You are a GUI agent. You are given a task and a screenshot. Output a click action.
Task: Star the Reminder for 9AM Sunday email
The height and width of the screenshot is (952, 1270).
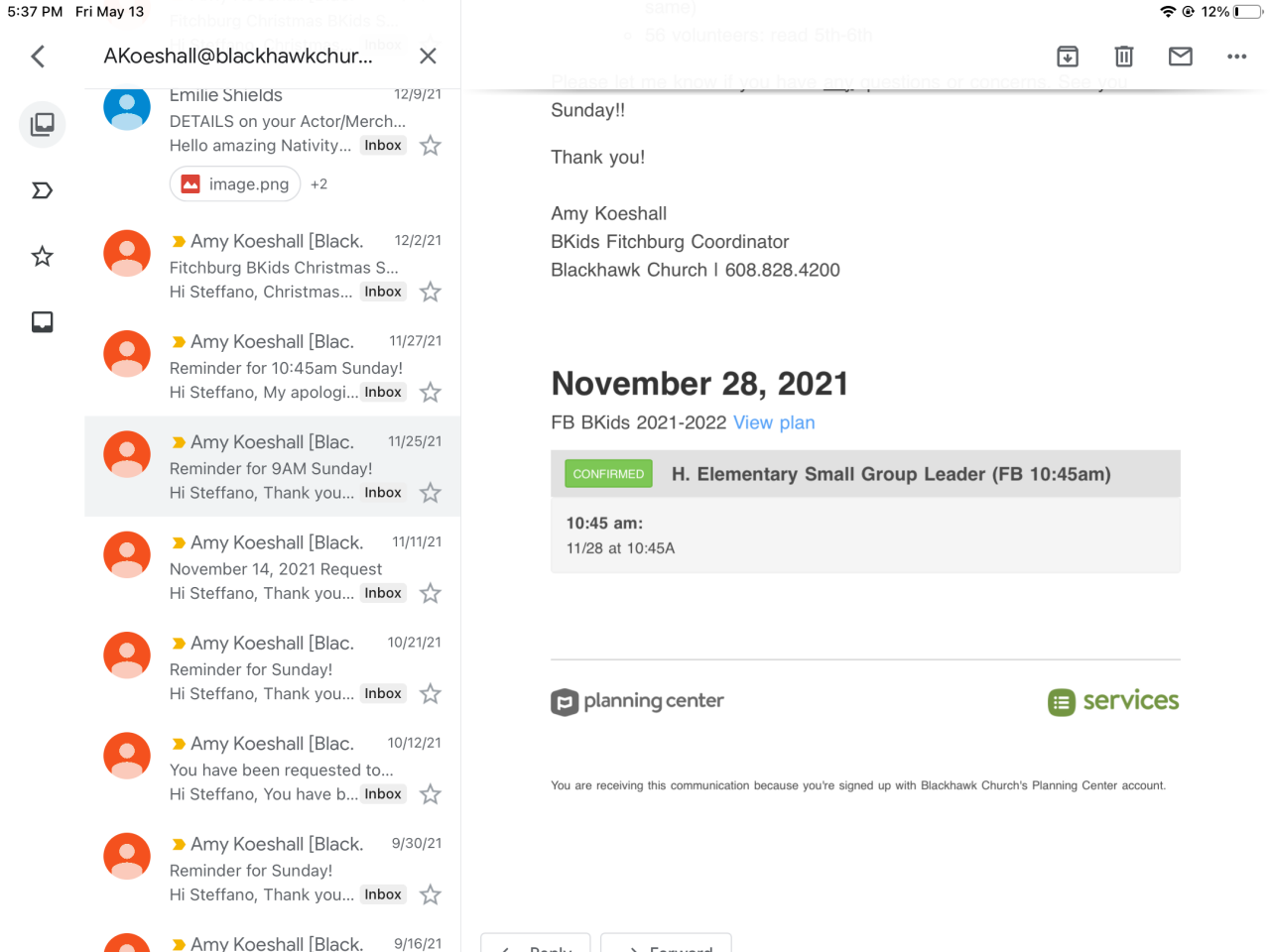point(431,493)
